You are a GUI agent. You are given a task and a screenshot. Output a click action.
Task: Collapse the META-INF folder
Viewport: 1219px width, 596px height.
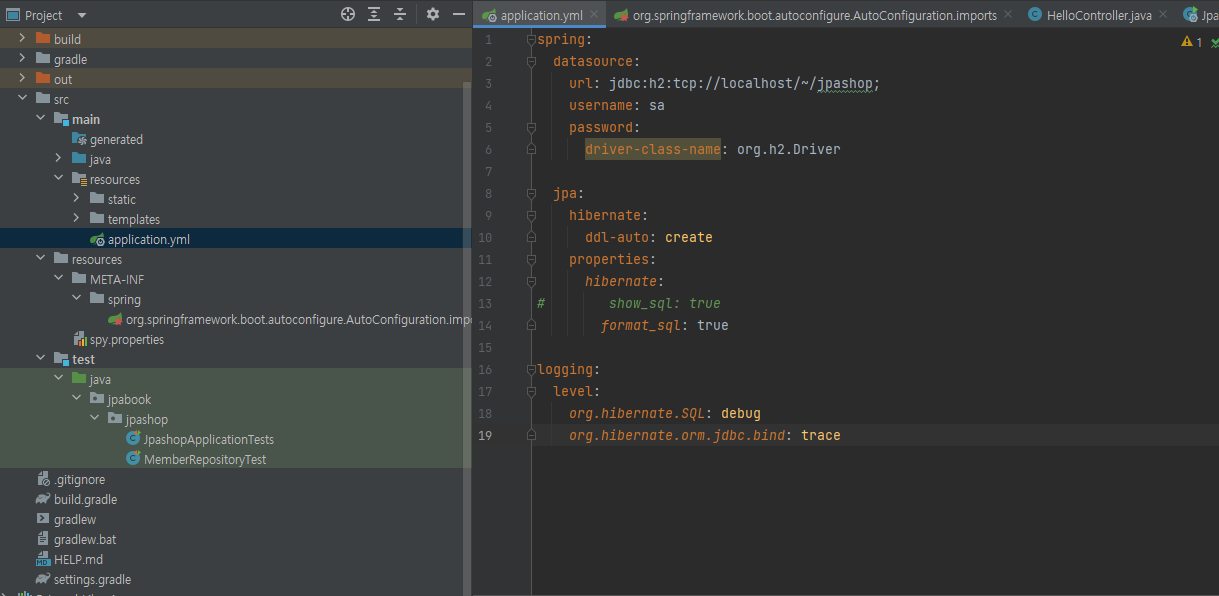pyautogui.click(x=59, y=279)
